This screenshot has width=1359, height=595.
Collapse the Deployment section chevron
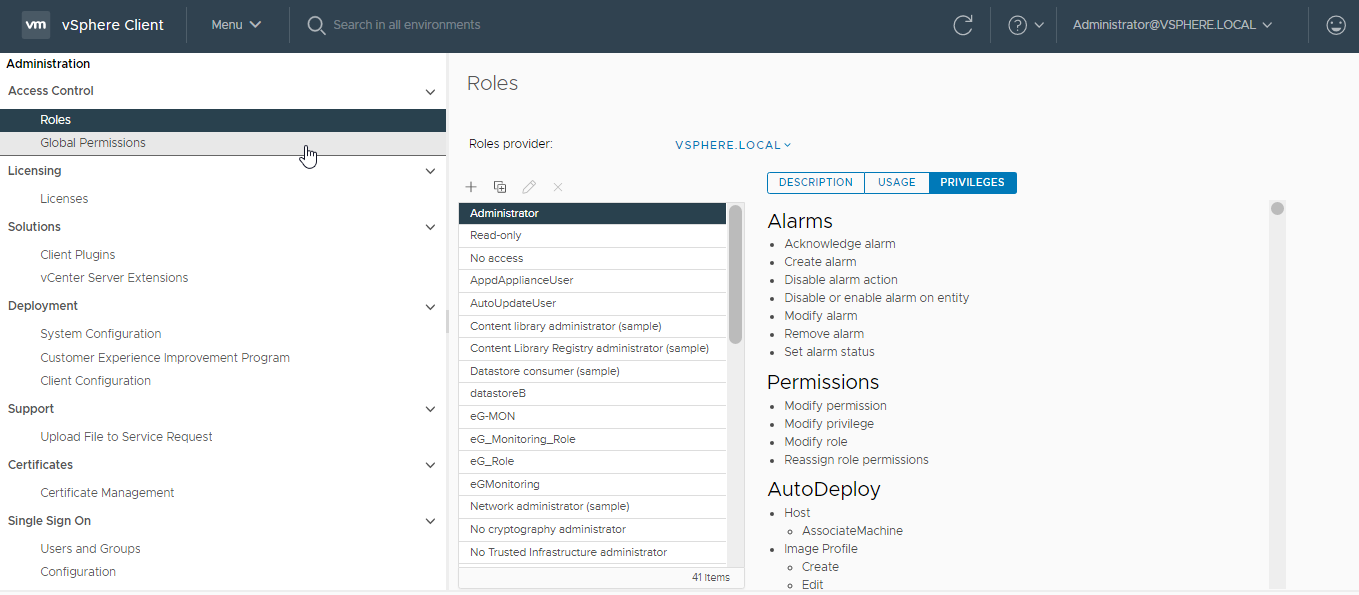tap(430, 307)
